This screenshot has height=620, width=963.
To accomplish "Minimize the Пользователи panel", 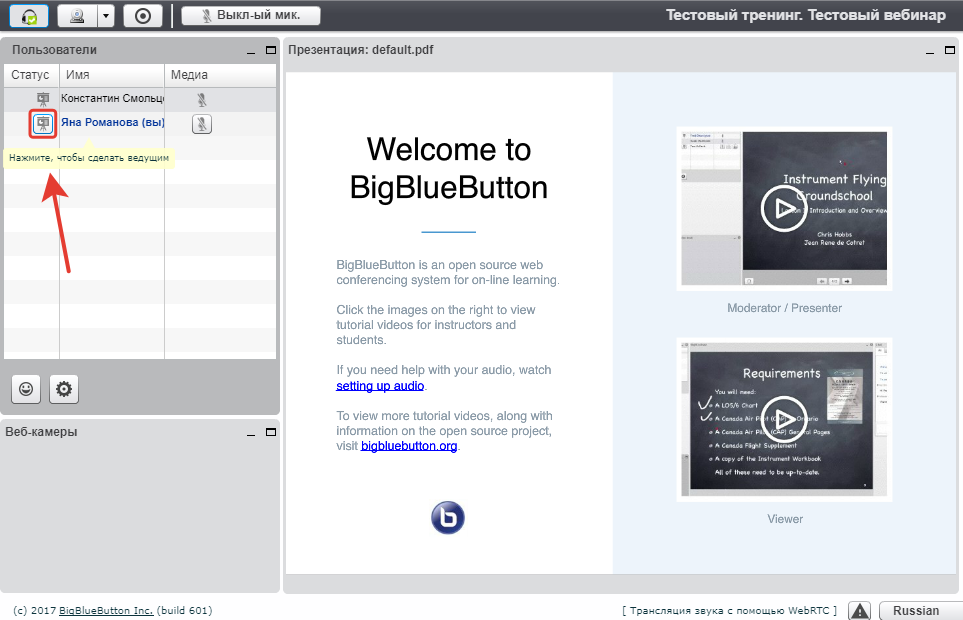I will 251,51.
